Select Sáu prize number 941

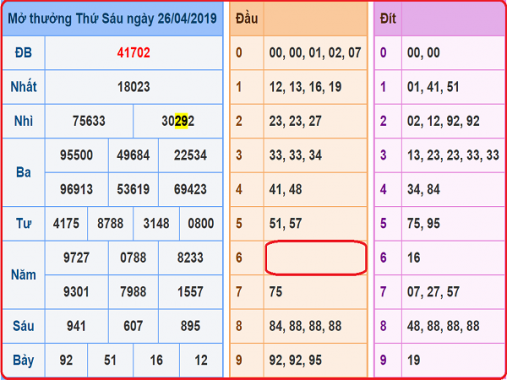[76, 326]
